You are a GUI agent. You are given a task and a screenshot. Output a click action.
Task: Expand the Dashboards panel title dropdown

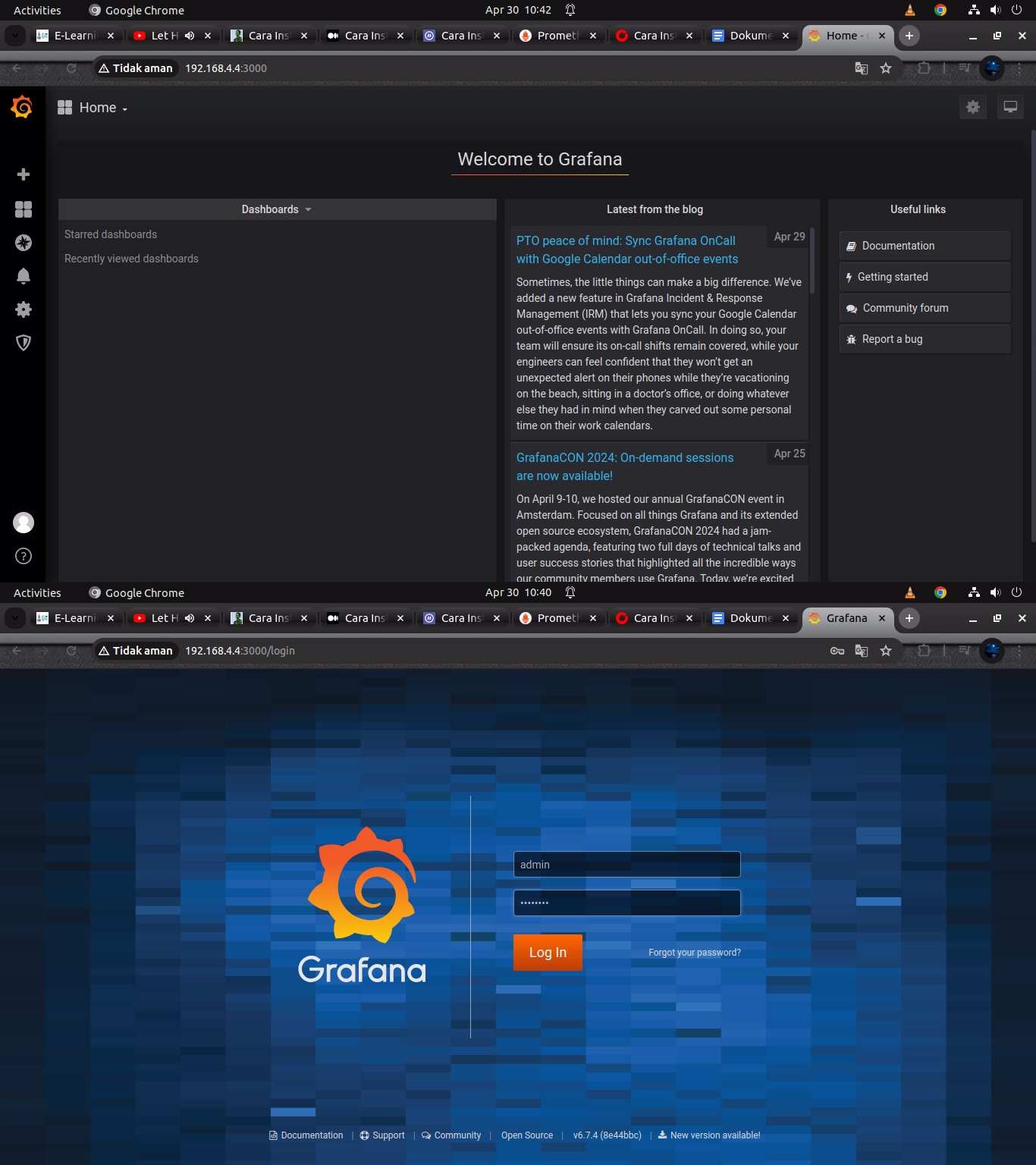tap(277, 209)
